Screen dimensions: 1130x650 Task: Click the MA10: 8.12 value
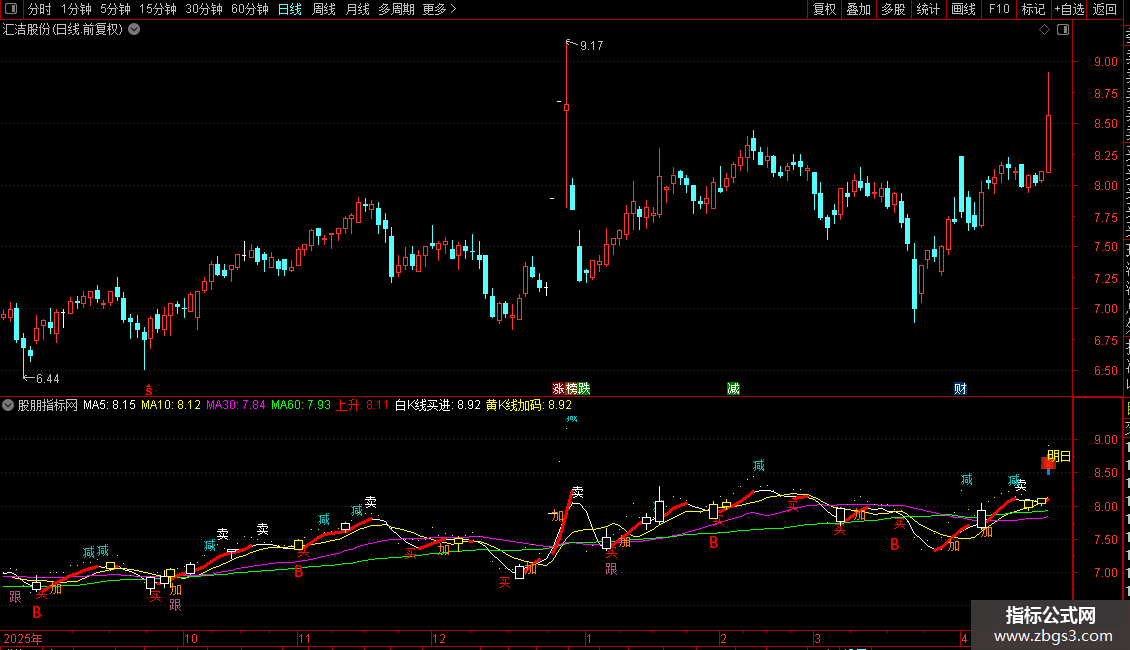coord(171,405)
